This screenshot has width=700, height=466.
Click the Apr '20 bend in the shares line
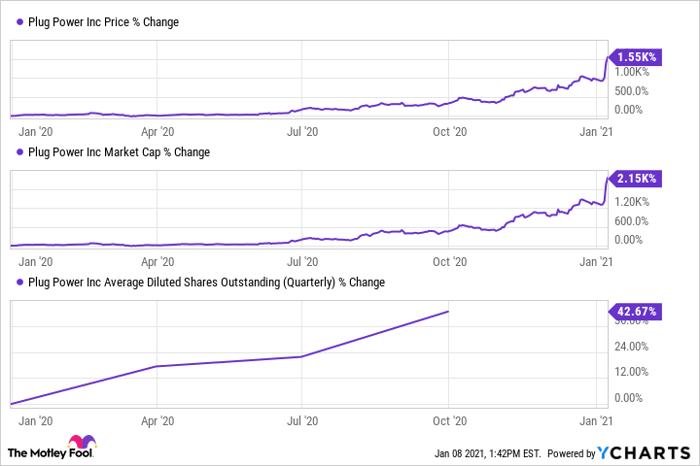(x=156, y=366)
